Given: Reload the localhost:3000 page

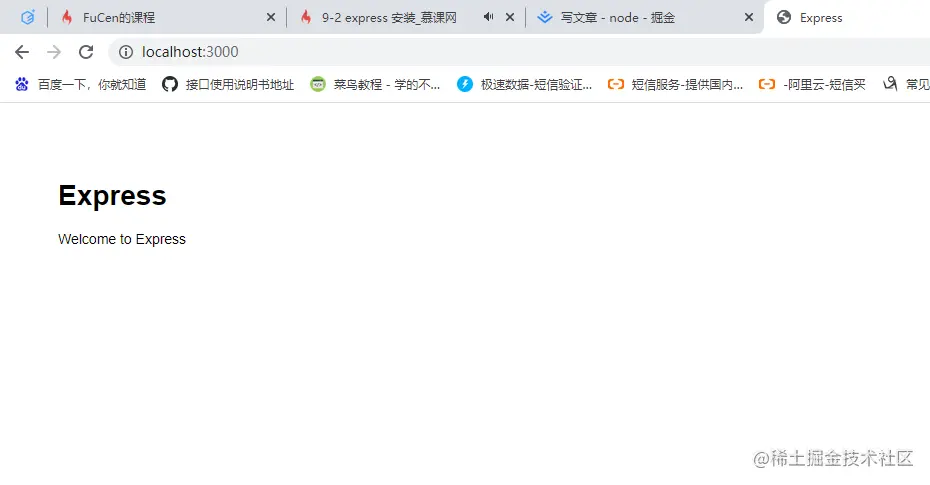Looking at the screenshot, I should click(86, 52).
